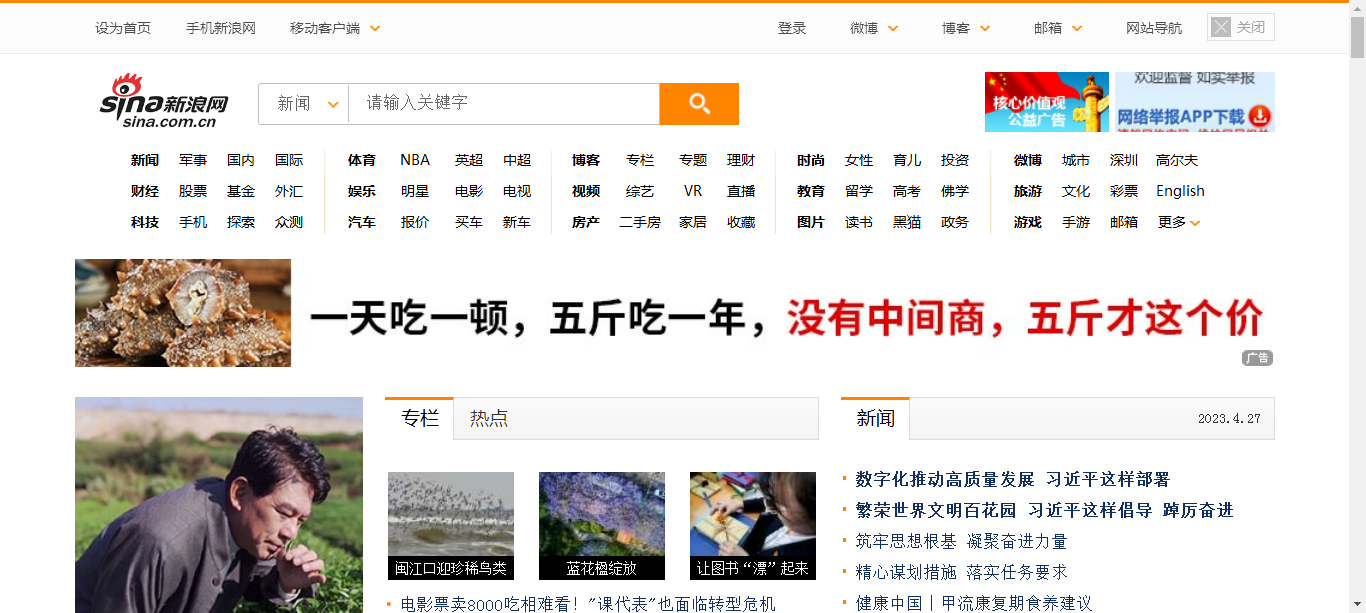Open VR navigation link
The image size is (1366, 613).
tap(693, 191)
